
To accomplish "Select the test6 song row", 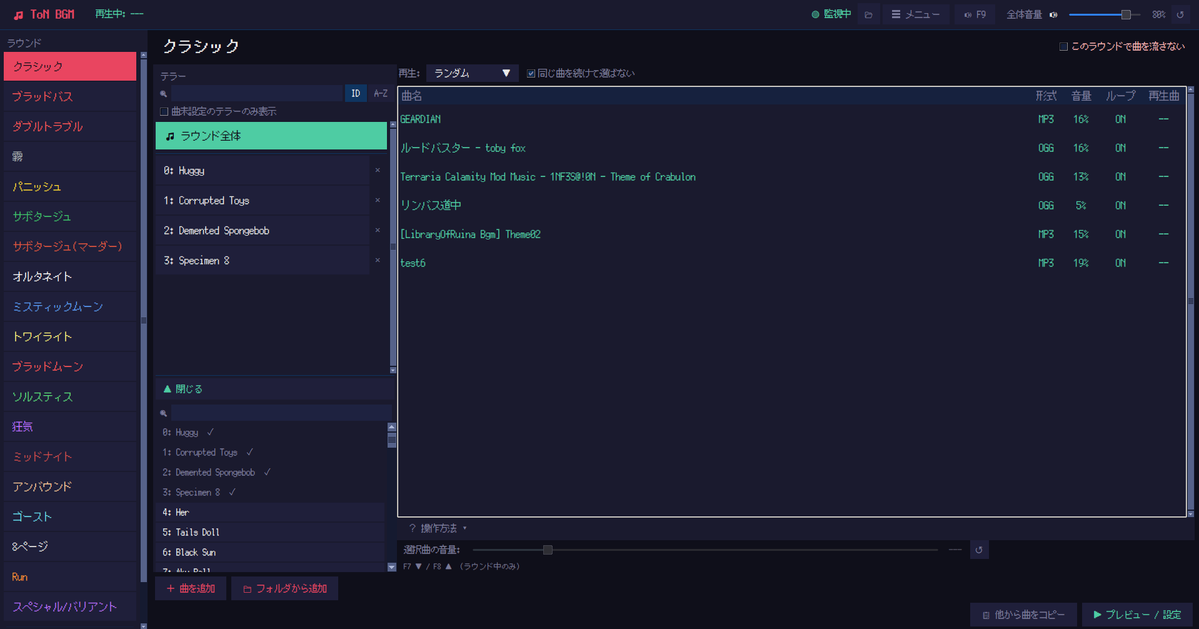I will tap(791, 263).
